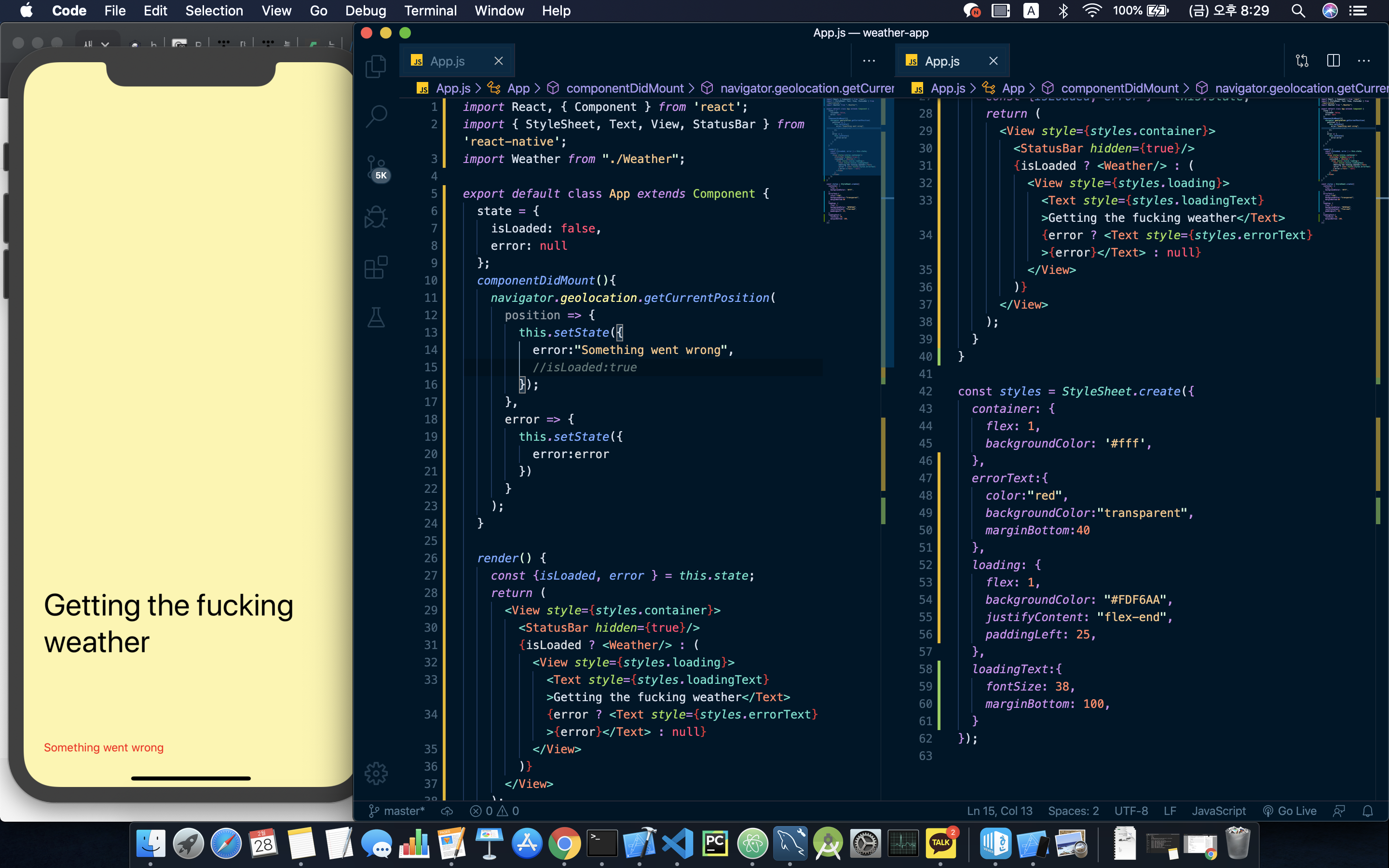Click the Open Changes compare icon
Viewport: 1389px width, 868px height.
tap(1302, 61)
